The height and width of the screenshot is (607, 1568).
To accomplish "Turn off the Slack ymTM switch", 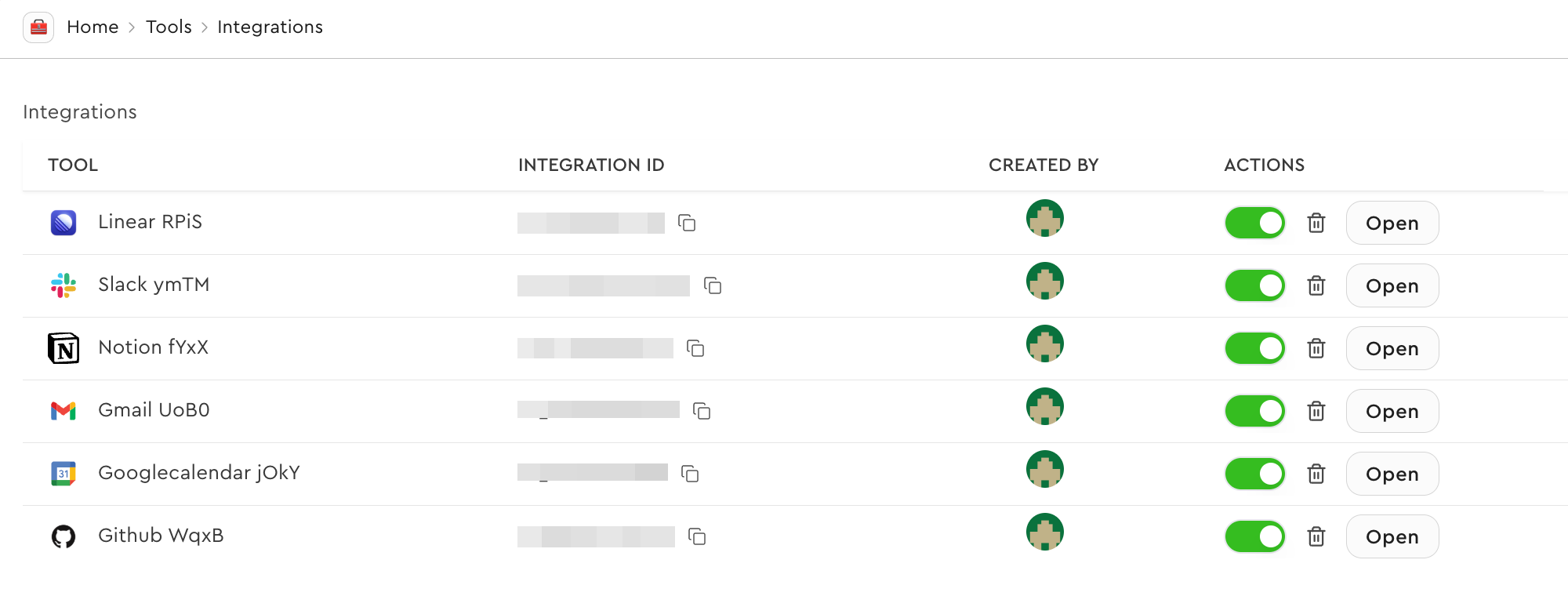I will [1254, 285].
